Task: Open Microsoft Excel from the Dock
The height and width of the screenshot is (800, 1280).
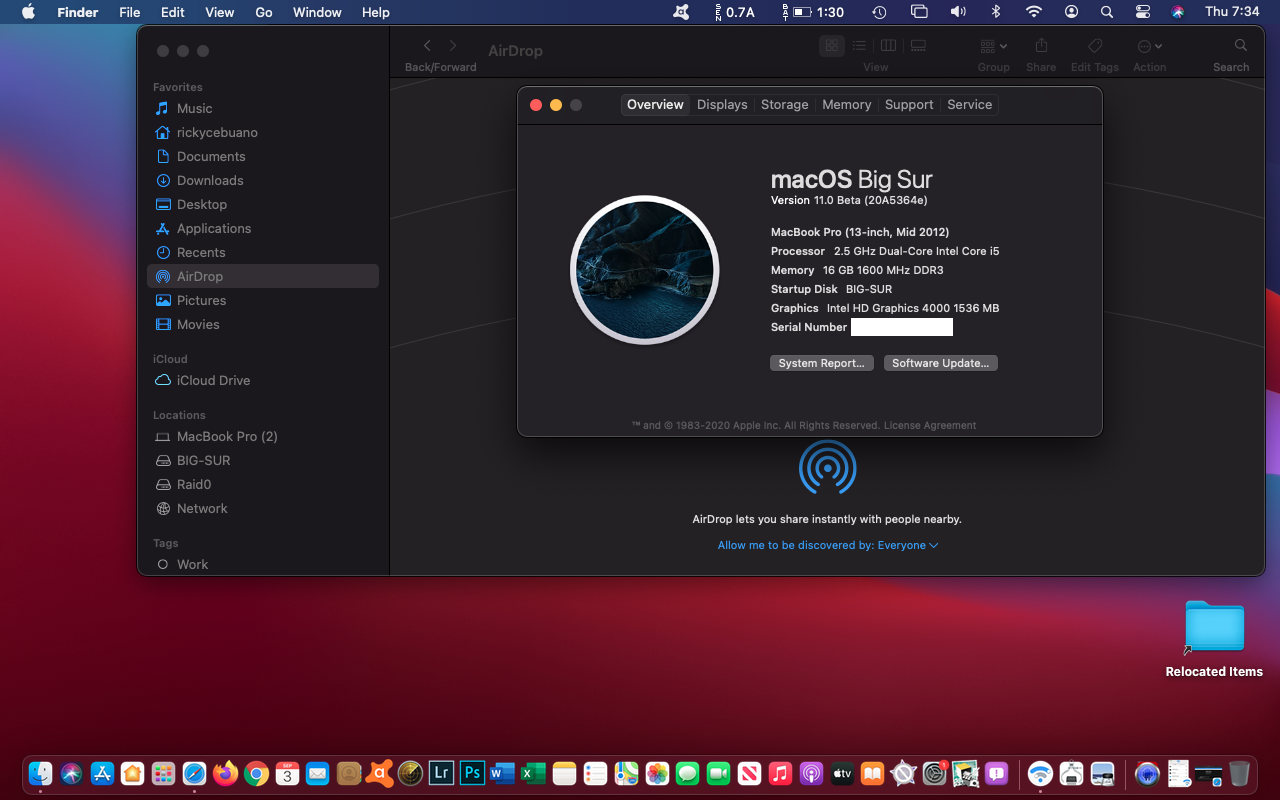Action: click(x=534, y=773)
